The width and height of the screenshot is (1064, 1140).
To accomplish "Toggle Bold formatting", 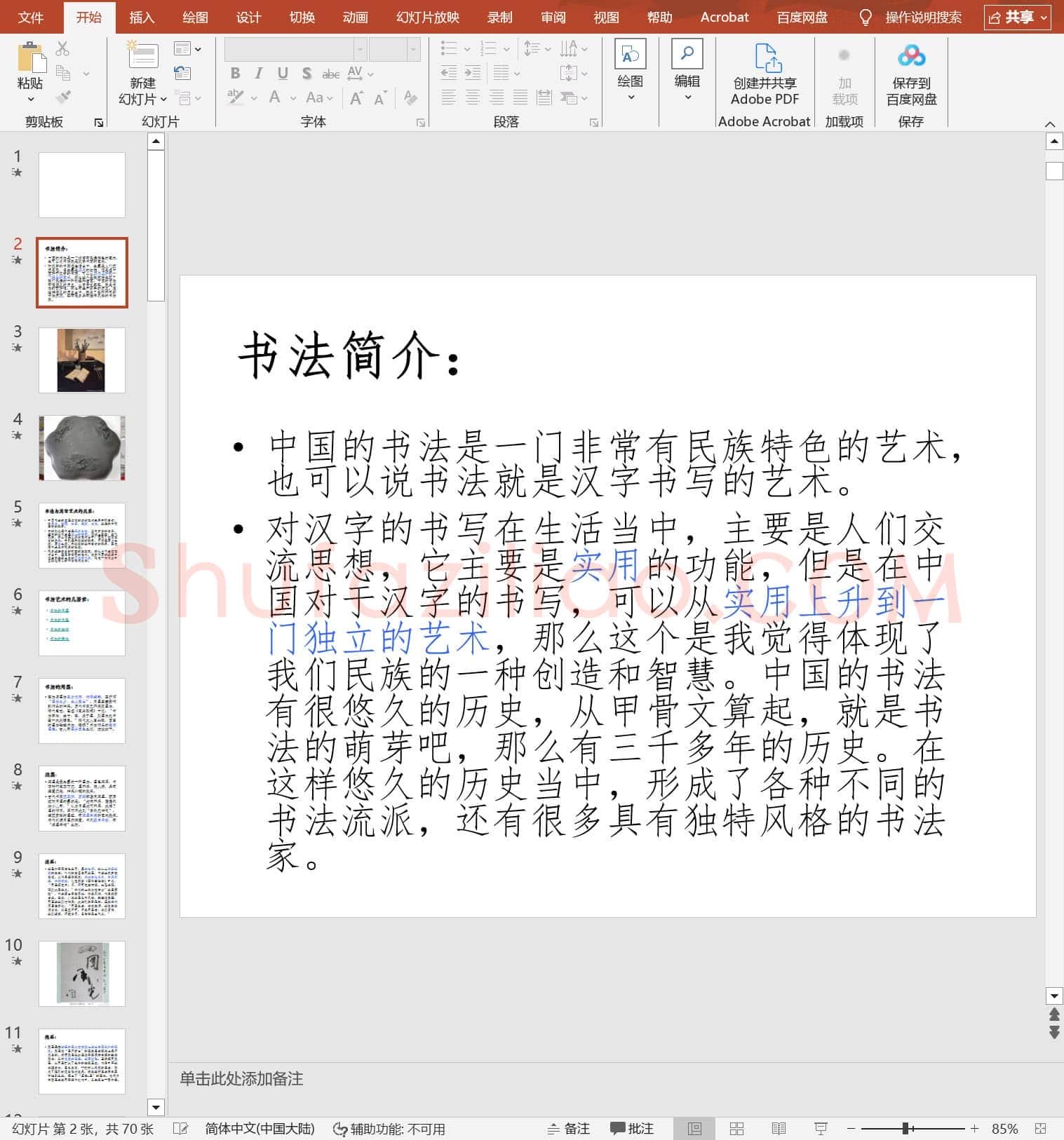I will coord(235,73).
